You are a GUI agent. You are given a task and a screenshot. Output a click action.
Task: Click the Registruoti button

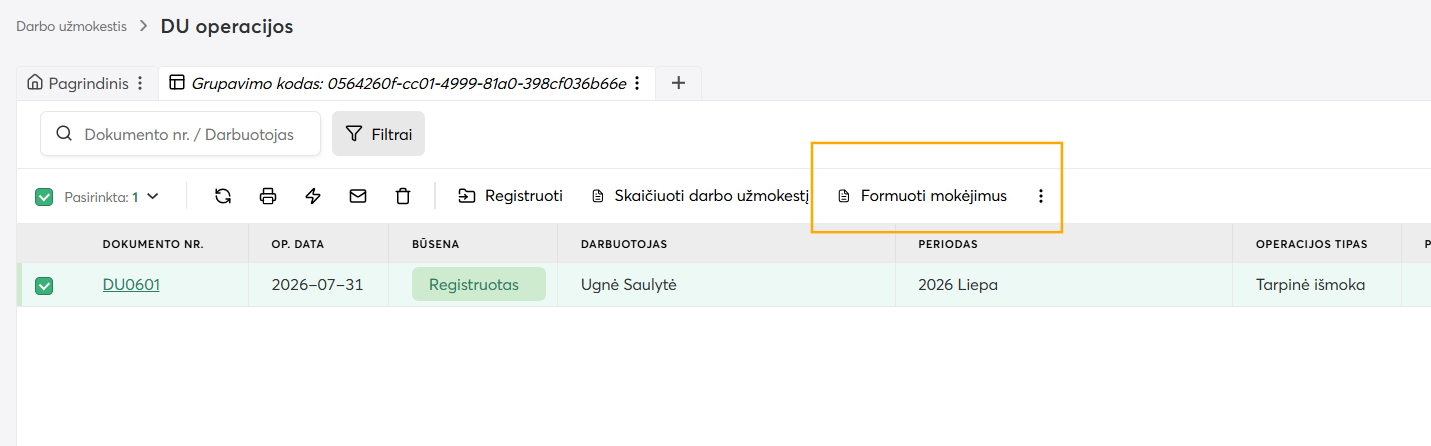(511, 196)
